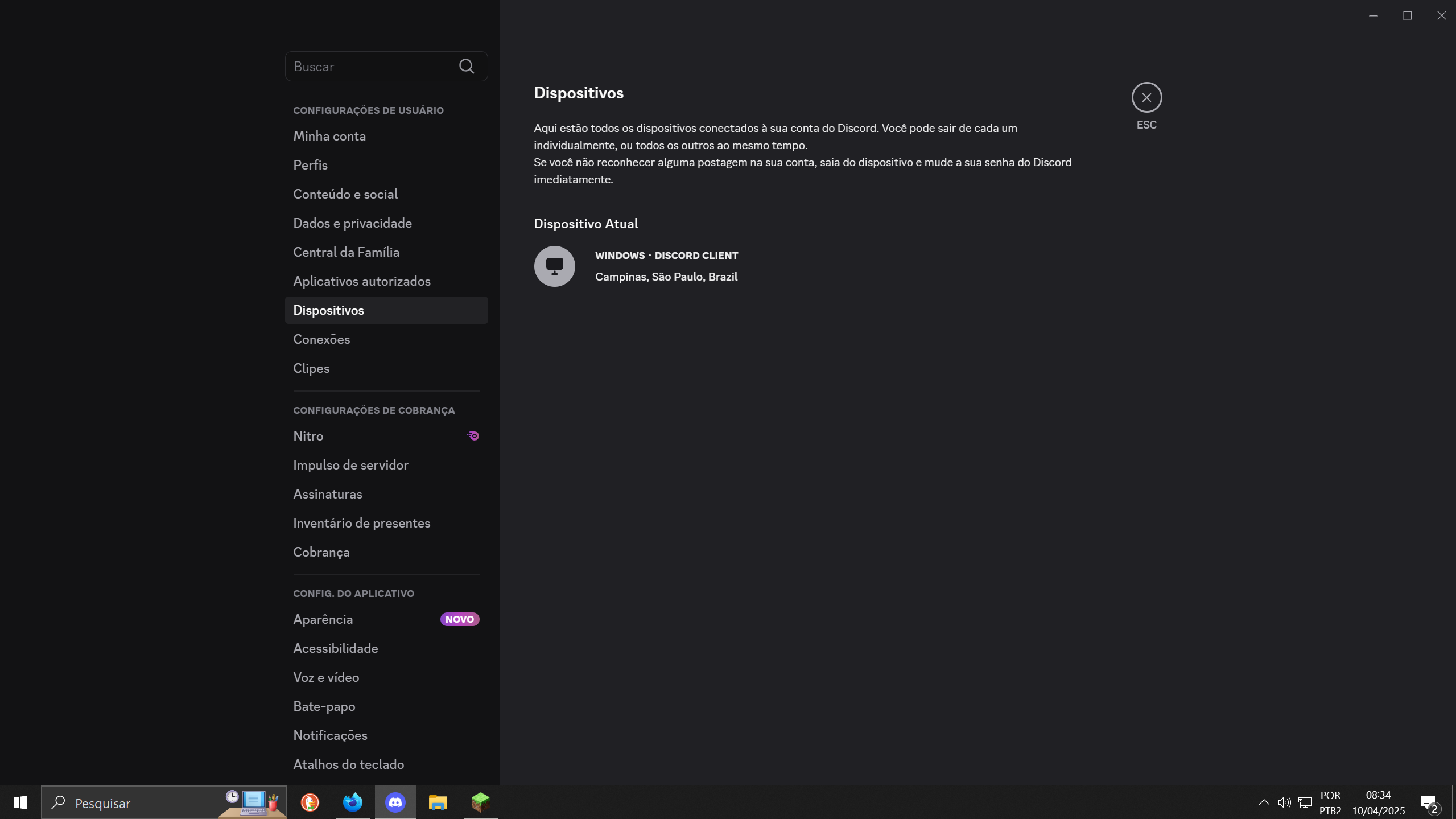1456x819 pixels.
Task: Click the desktop monitor device icon
Action: tap(555, 266)
